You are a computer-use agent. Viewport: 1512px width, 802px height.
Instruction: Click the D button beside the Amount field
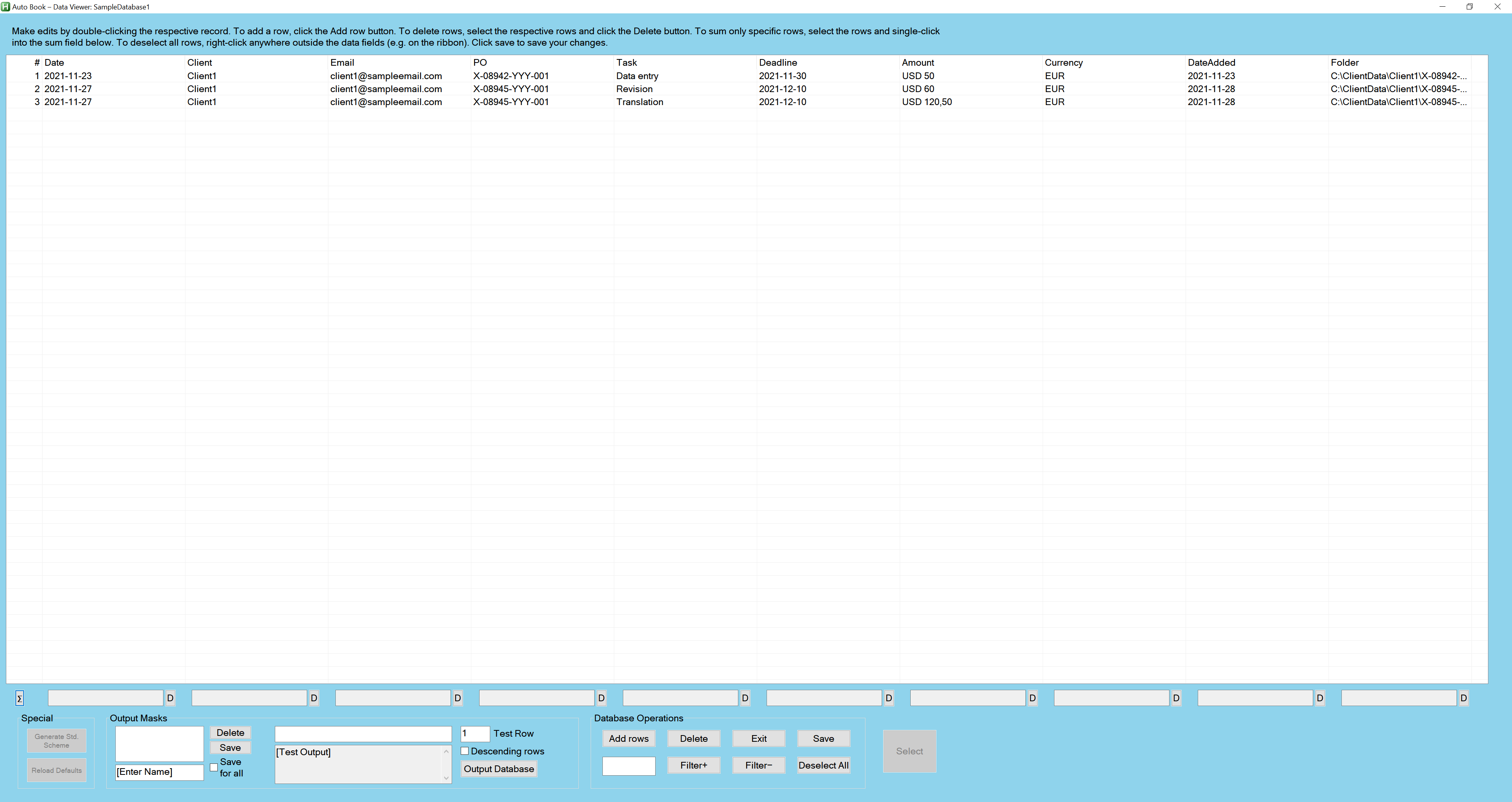tap(1032, 698)
